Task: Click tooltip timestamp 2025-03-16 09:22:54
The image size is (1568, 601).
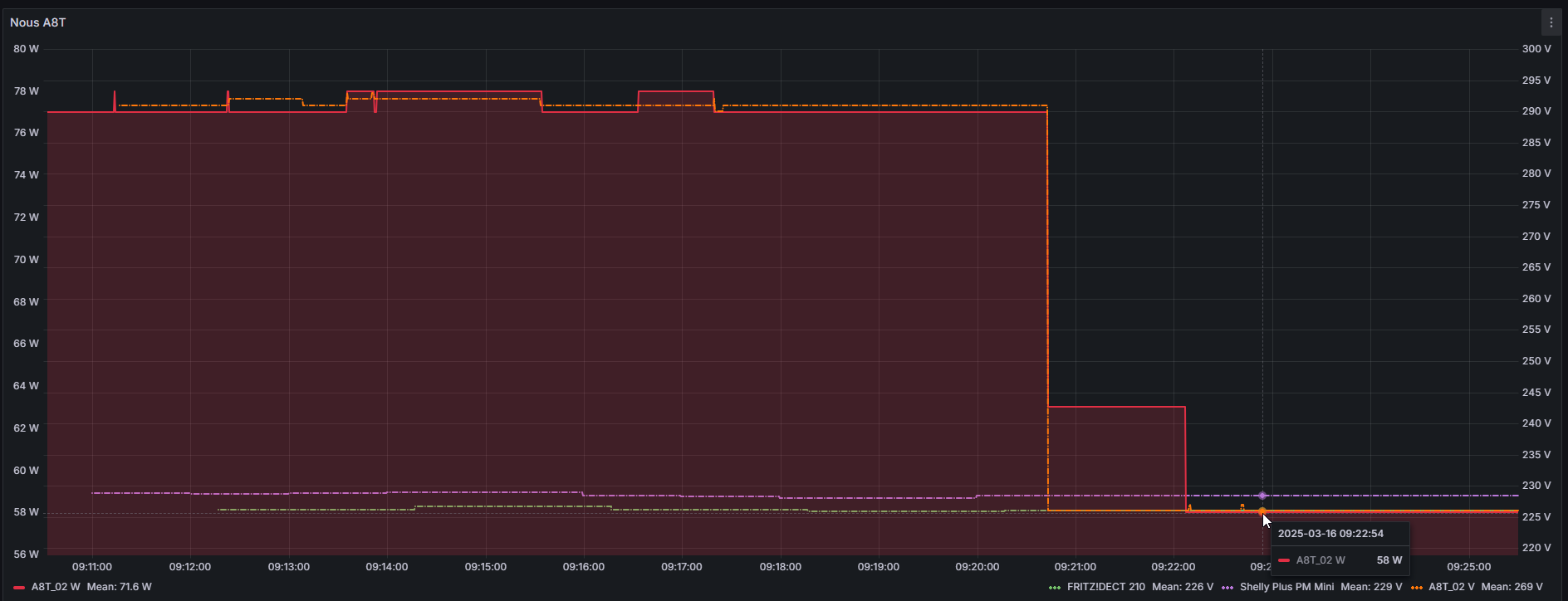Action: tap(1330, 534)
